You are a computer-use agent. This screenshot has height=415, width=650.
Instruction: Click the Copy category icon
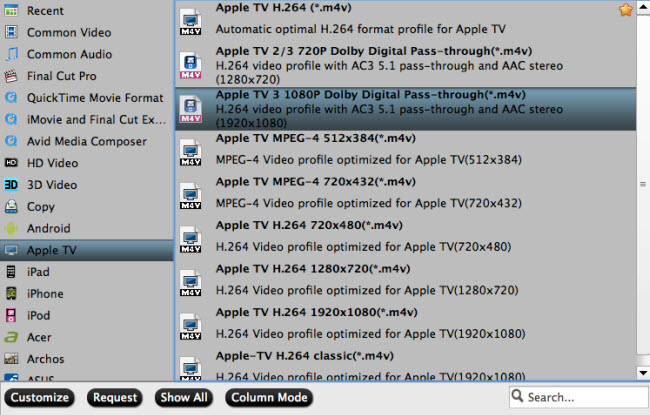11,206
